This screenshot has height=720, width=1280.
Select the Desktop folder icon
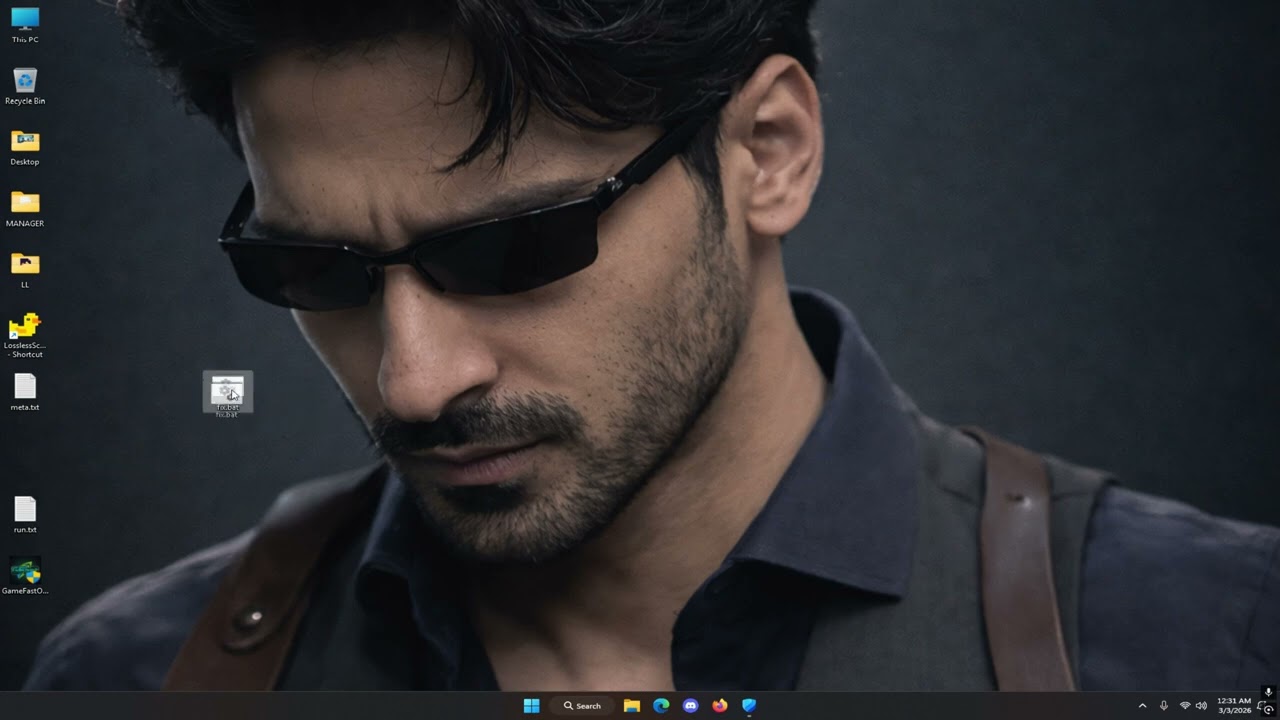(x=25, y=147)
